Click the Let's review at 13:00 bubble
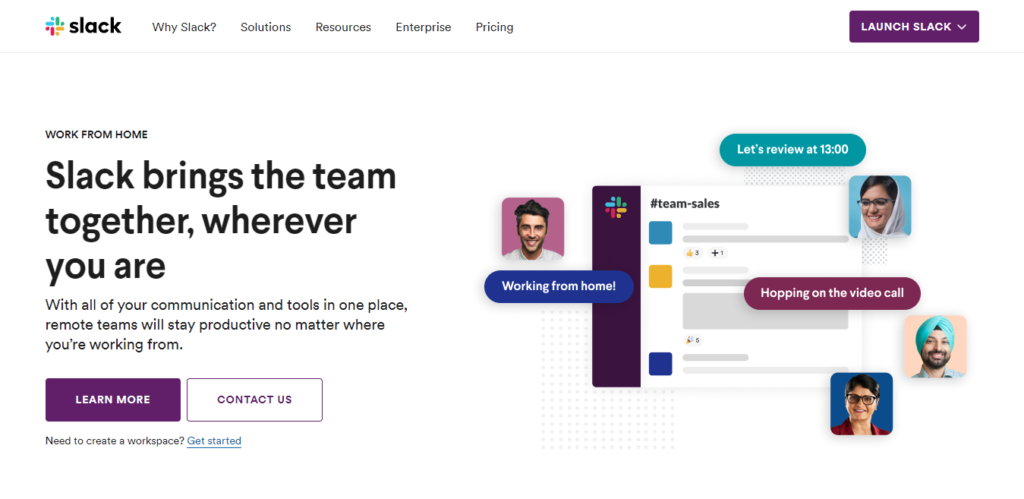The width and height of the screenshot is (1024, 499). pyautogui.click(x=793, y=150)
